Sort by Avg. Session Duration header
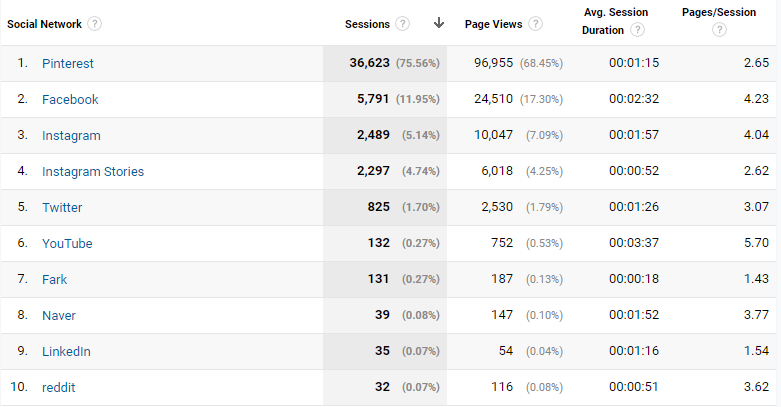This screenshot has width=781, height=407. pos(615,13)
